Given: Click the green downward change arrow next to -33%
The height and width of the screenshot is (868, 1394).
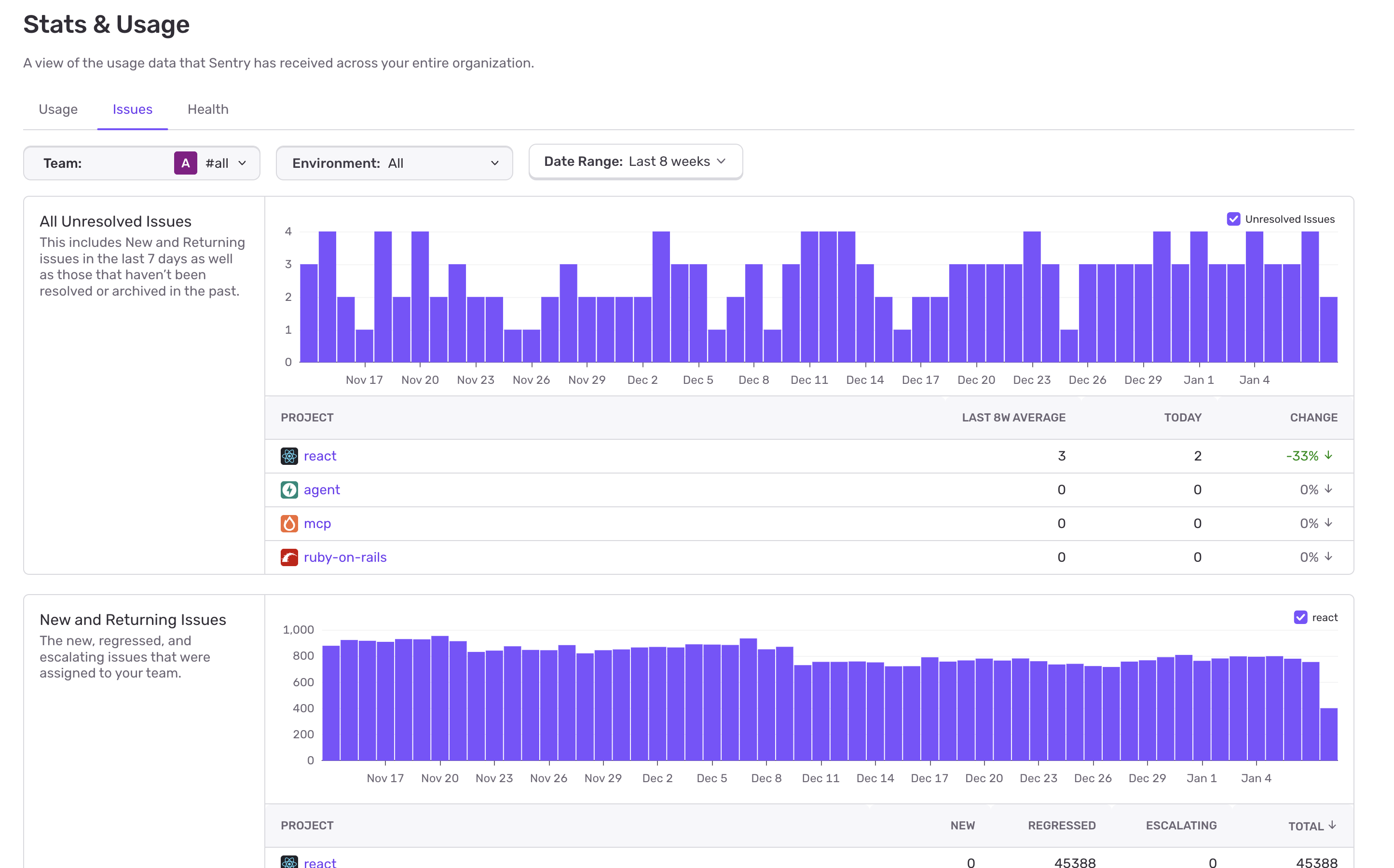Looking at the screenshot, I should (x=1328, y=455).
